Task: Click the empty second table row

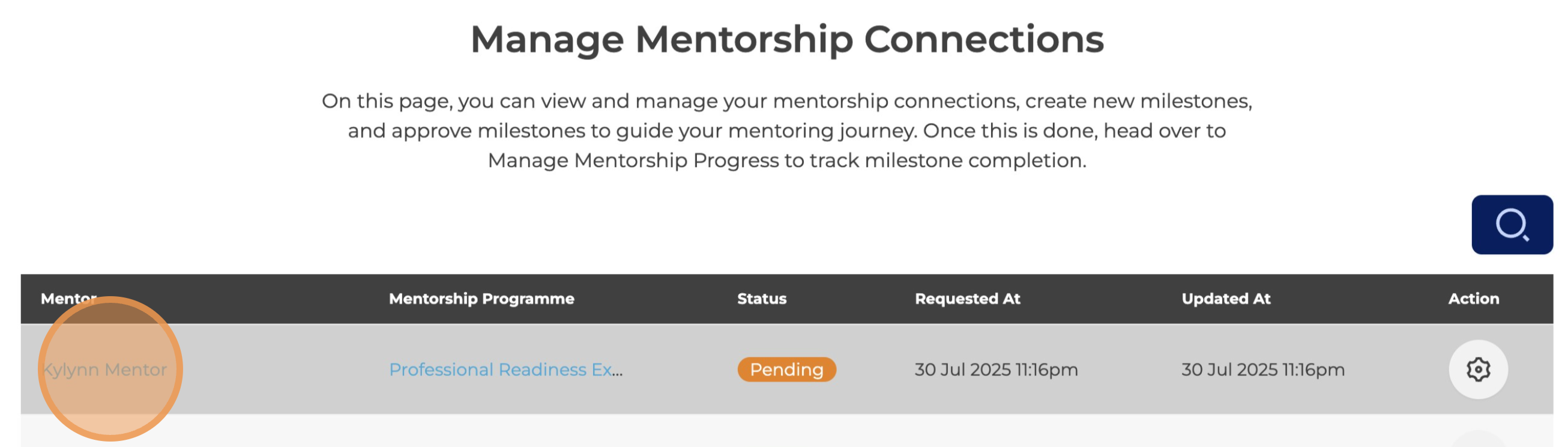Action: point(731,433)
